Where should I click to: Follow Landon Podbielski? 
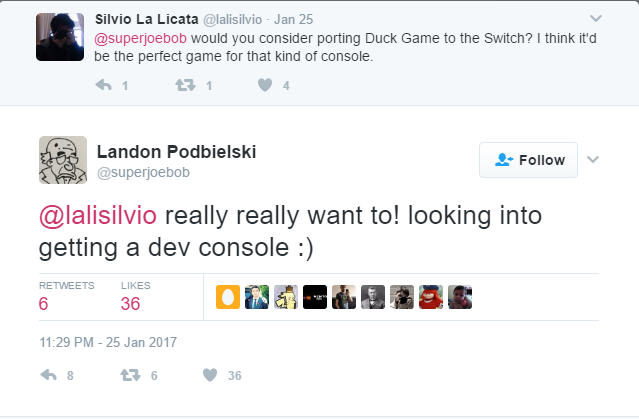pos(528,160)
